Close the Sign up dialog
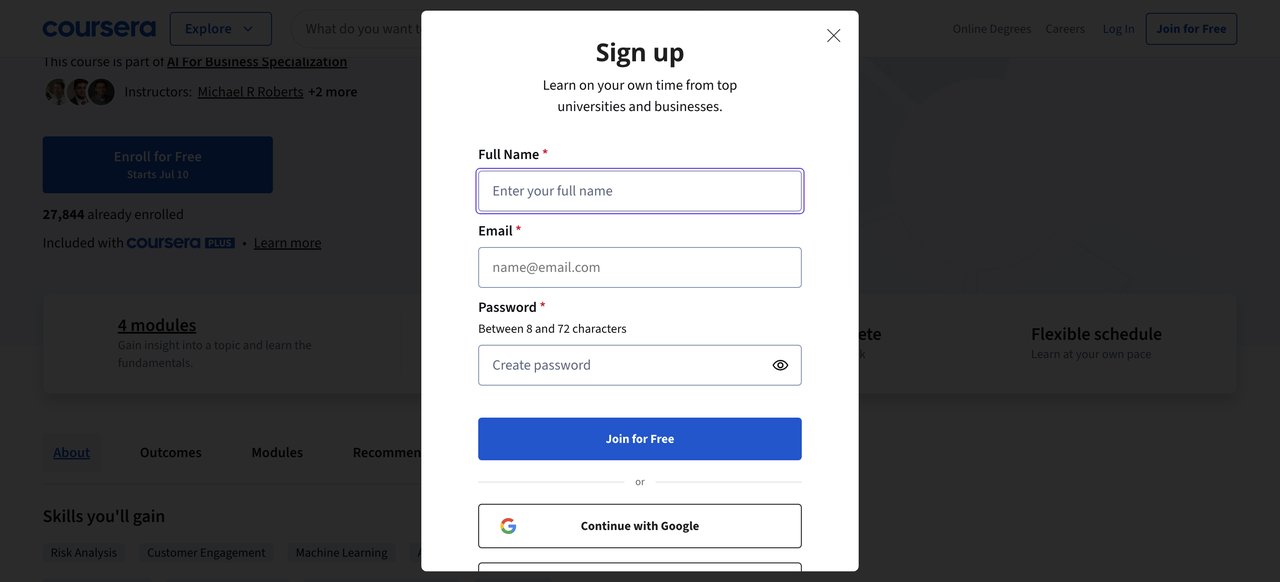 click(x=833, y=36)
